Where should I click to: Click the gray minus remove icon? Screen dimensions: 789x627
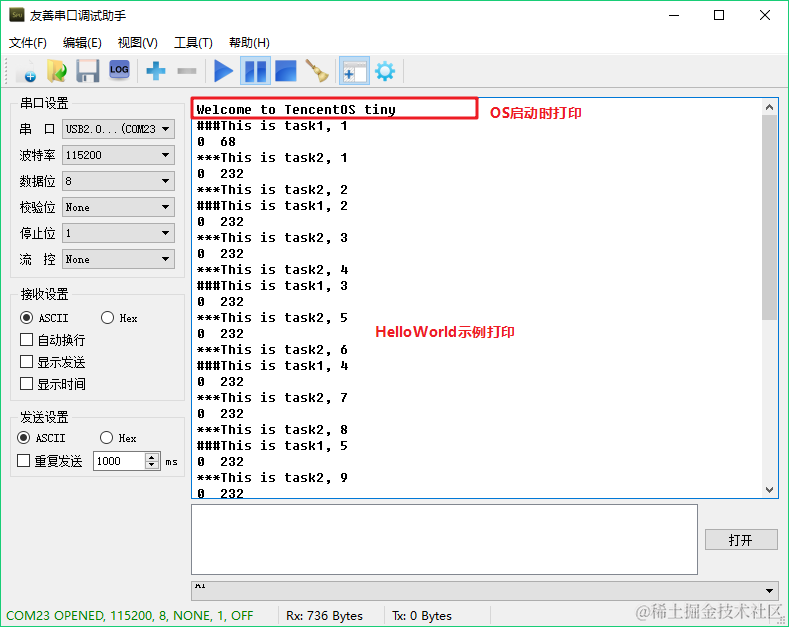click(186, 71)
